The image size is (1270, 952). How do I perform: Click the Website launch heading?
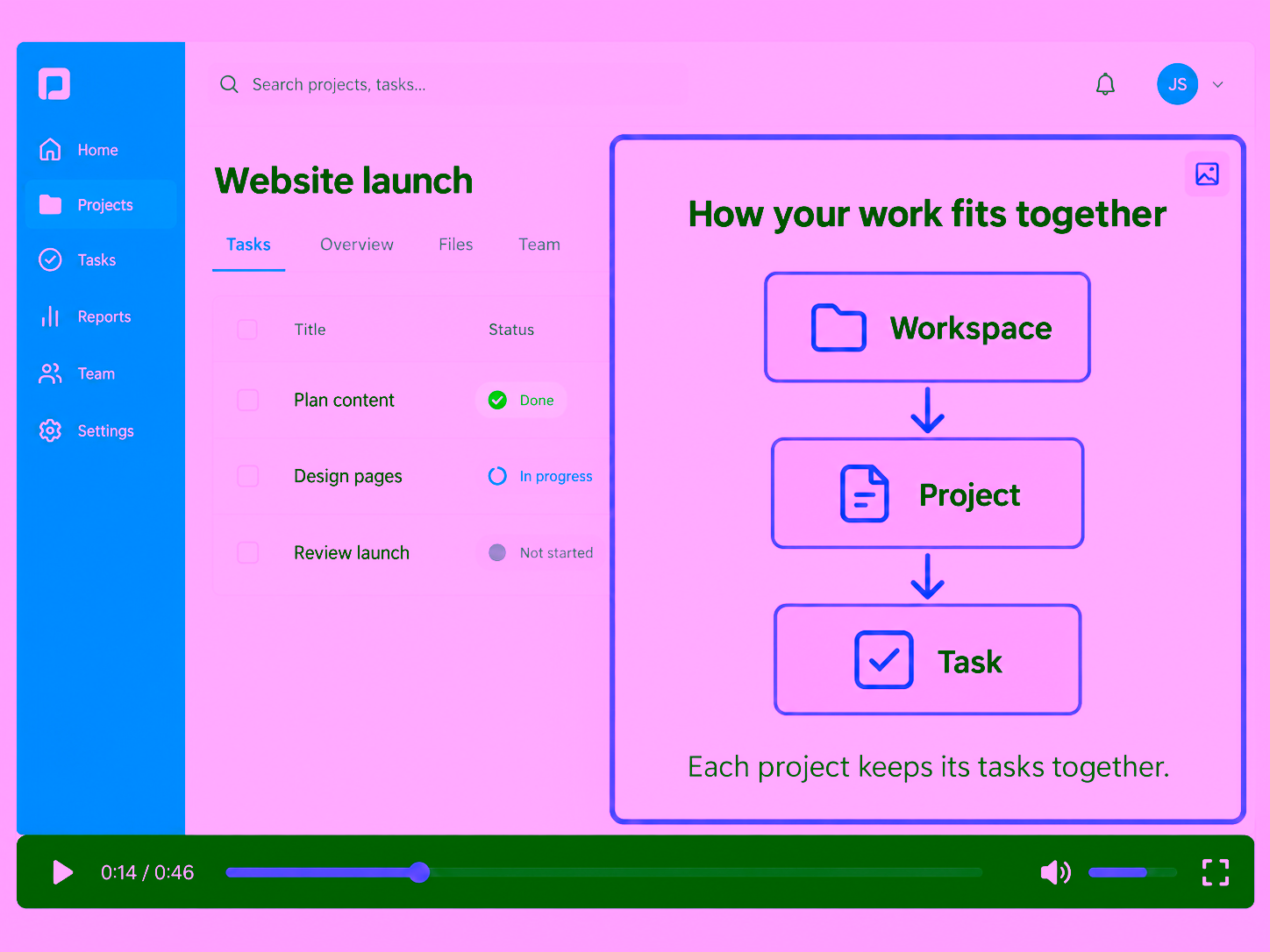(344, 181)
